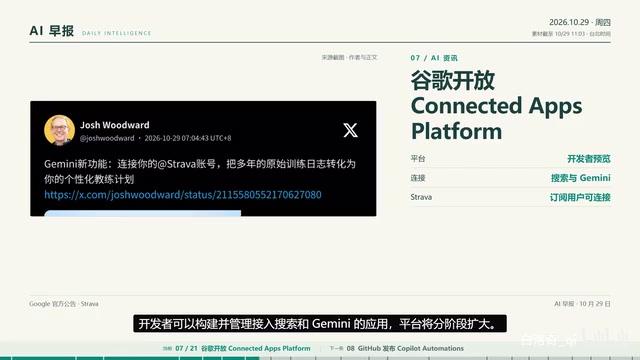Click the '素材截至 10/29 11:03' note
This screenshot has height=360, width=640.
571,33
